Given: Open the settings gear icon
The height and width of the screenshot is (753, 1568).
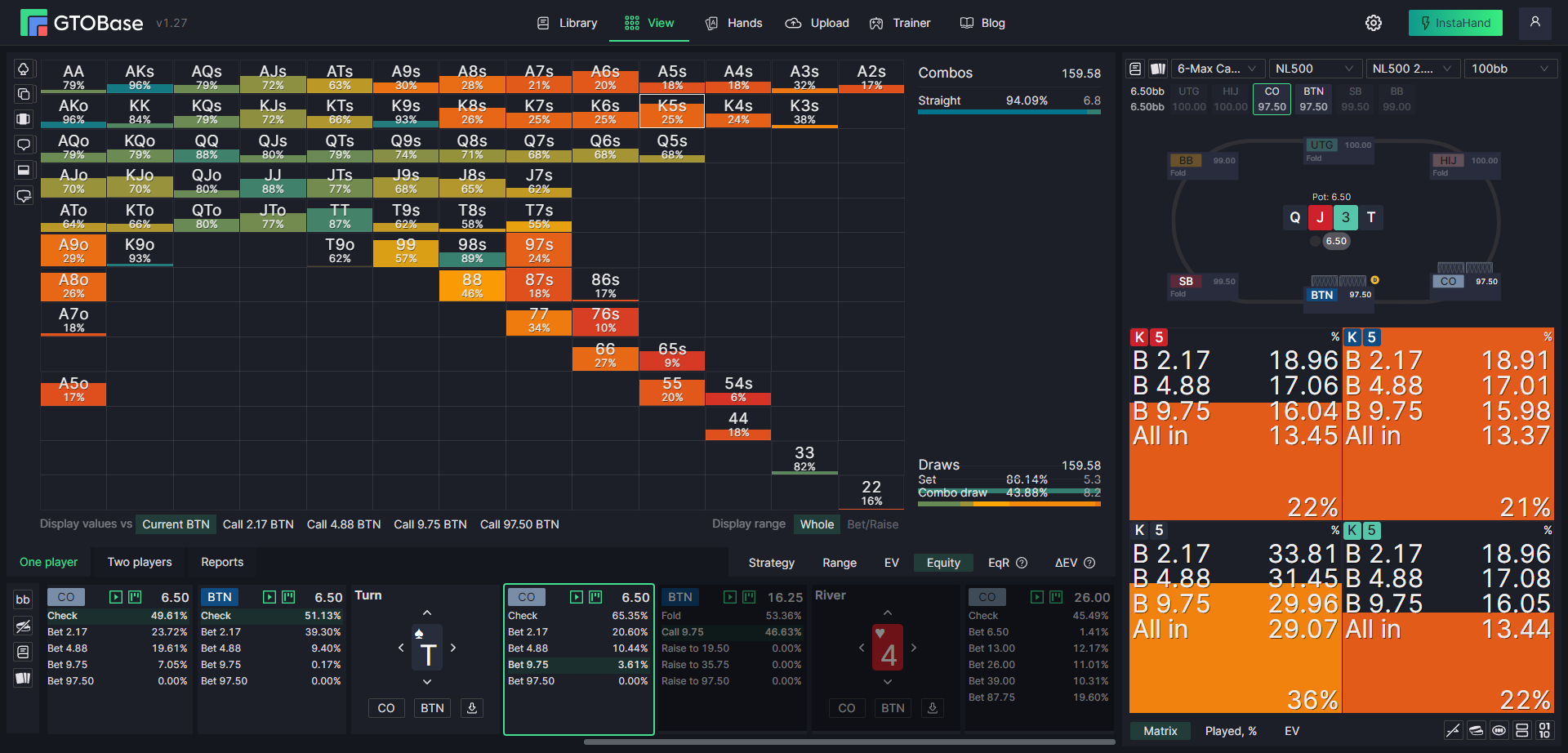Looking at the screenshot, I should (1374, 23).
